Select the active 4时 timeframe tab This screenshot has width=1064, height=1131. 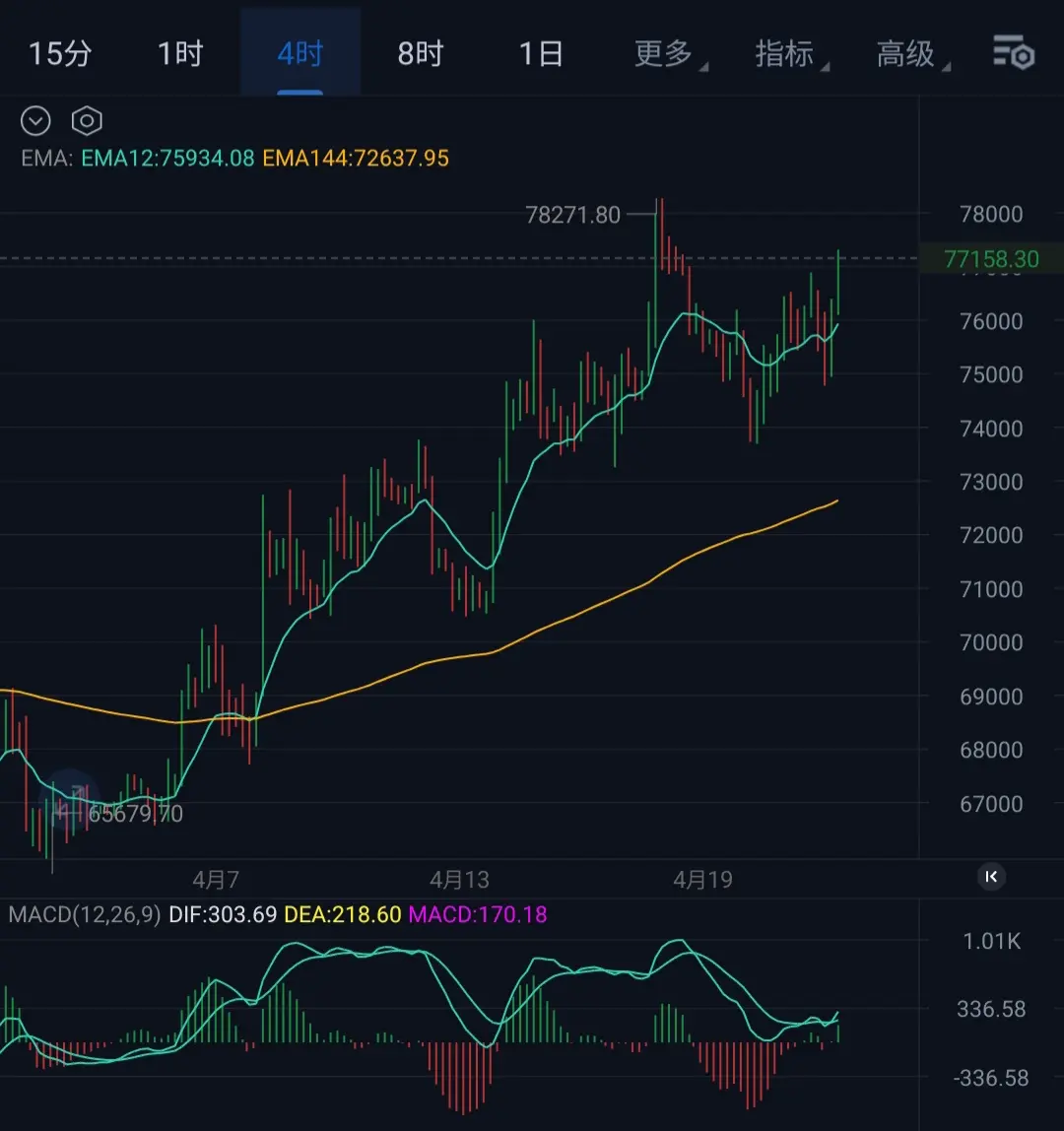point(300,54)
